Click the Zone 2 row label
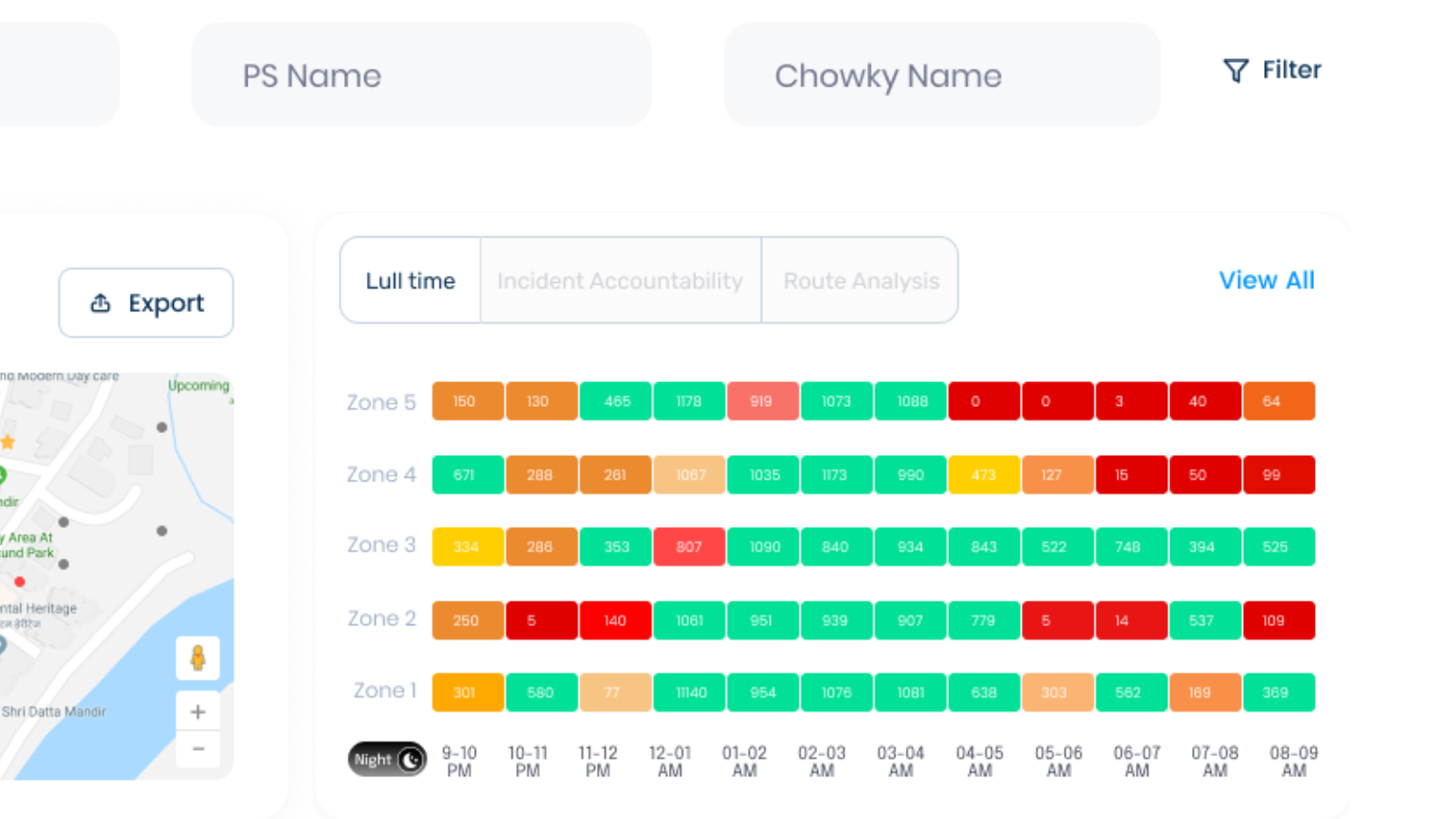This screenshot has height=819, width=1456. coord(381,619)
